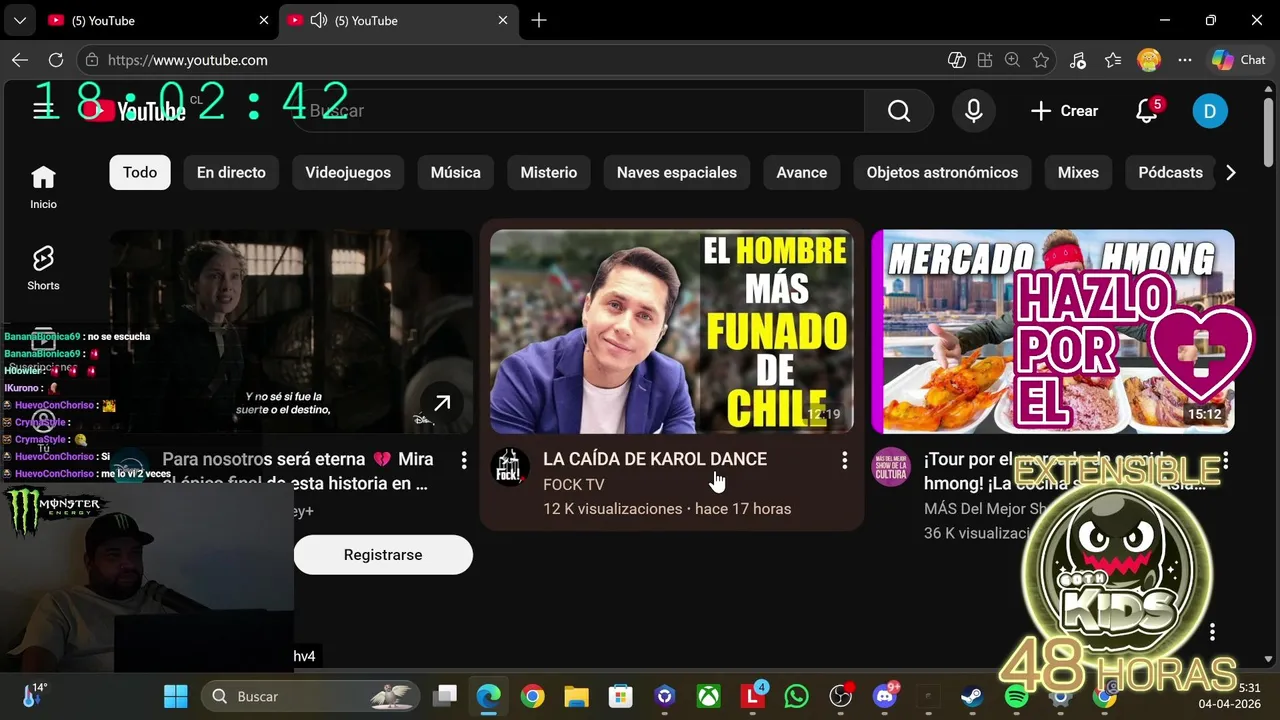Click the YouTube search magnifier button

click(899, 111)
